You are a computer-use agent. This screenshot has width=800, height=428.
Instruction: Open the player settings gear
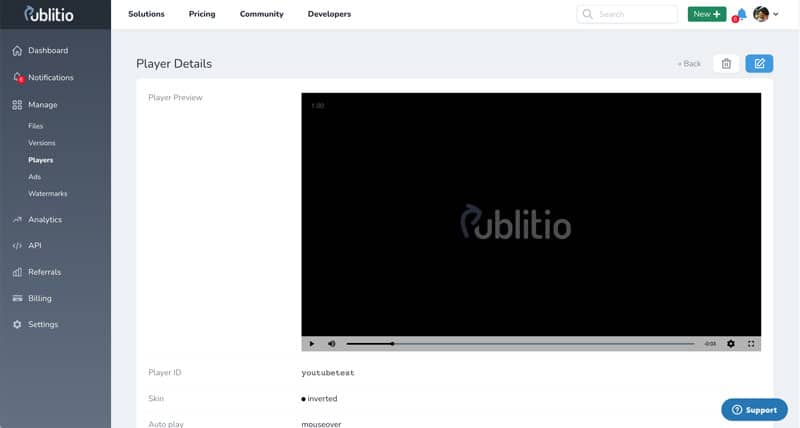731,344
